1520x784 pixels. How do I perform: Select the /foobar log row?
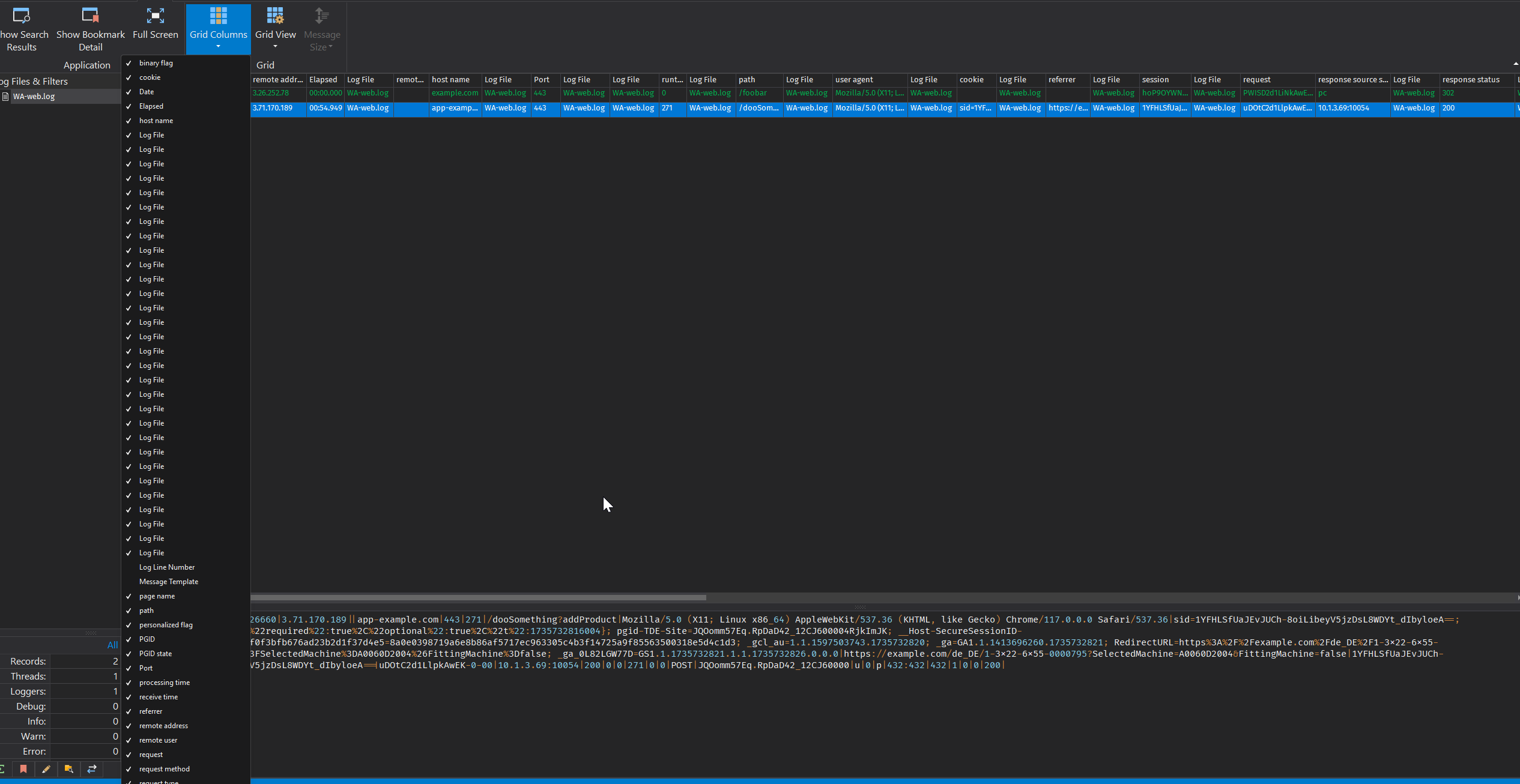point(752,93)
